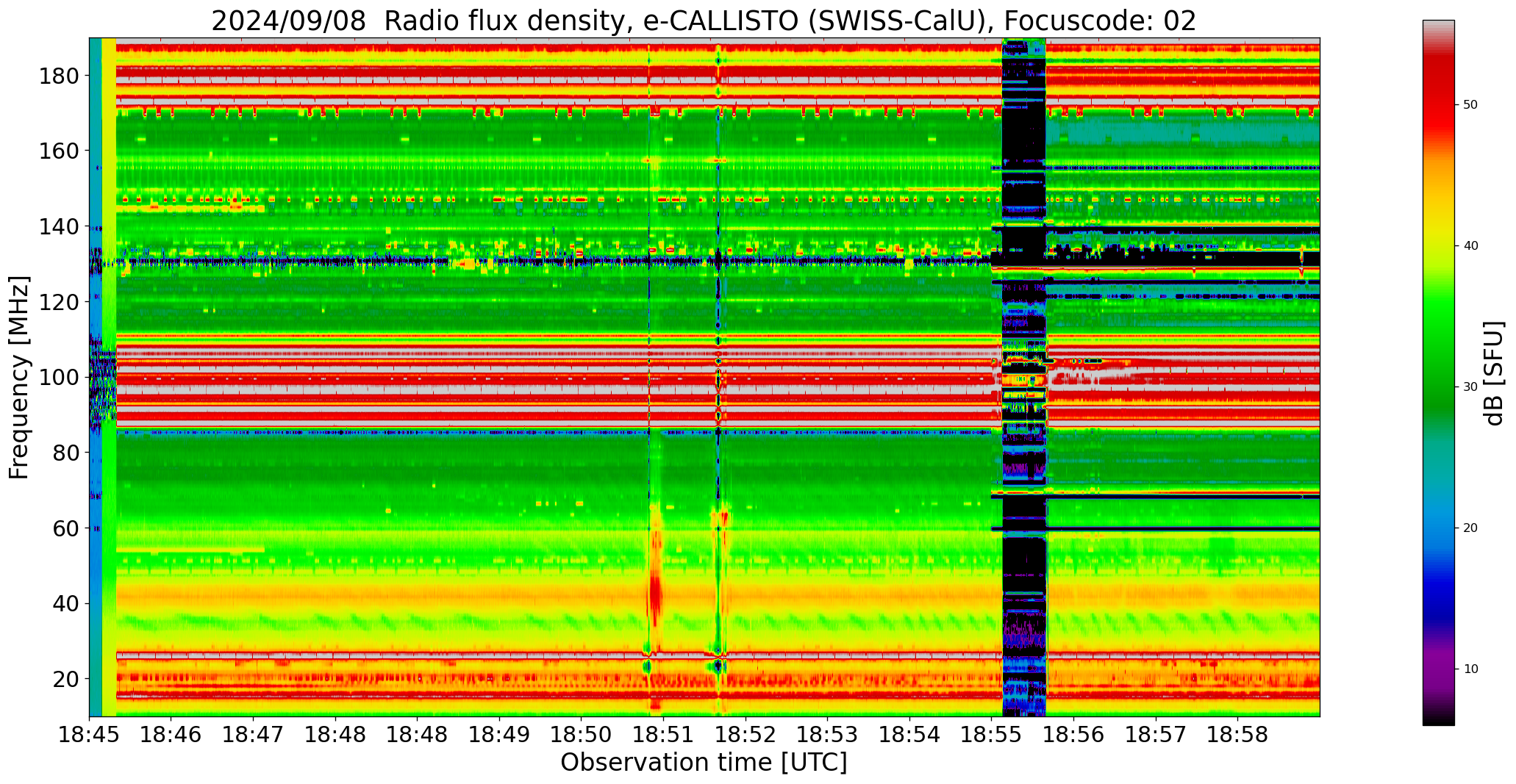This screenshot has width=1516, height=784.
Task: Click the black data-gap column after 18:55
Action: 1023,377
